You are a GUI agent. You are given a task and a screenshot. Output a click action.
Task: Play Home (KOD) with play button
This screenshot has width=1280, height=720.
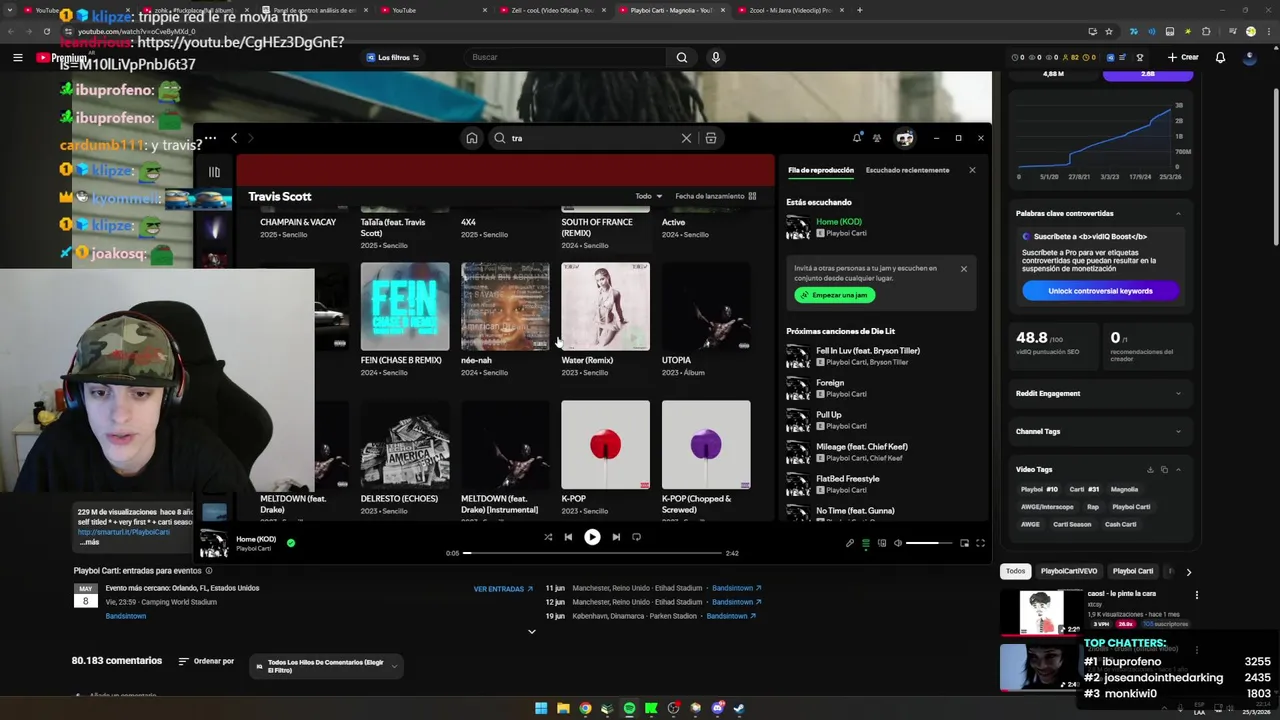pyautogui.click(x=592, y=537)
